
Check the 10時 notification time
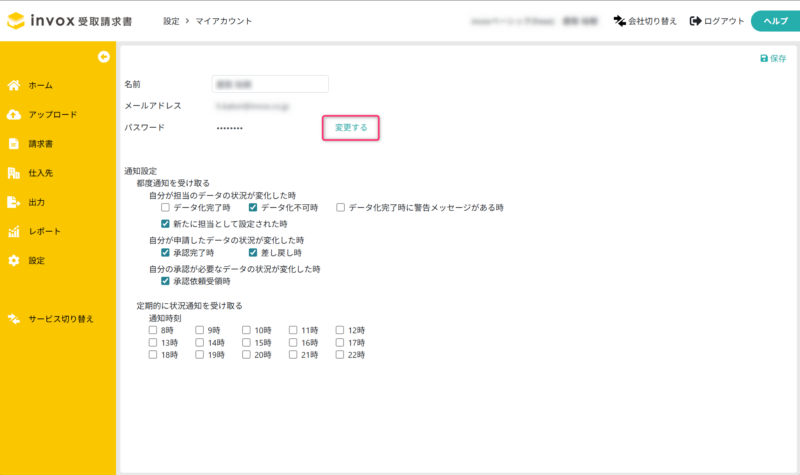[246, 330]
